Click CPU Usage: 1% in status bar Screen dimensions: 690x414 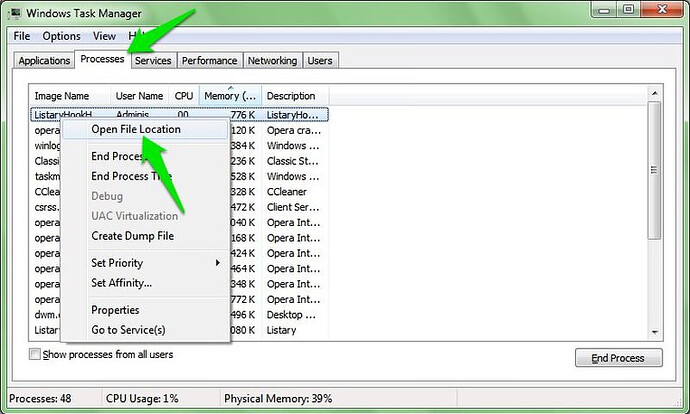pyautogui.click(x=142, y=399)
